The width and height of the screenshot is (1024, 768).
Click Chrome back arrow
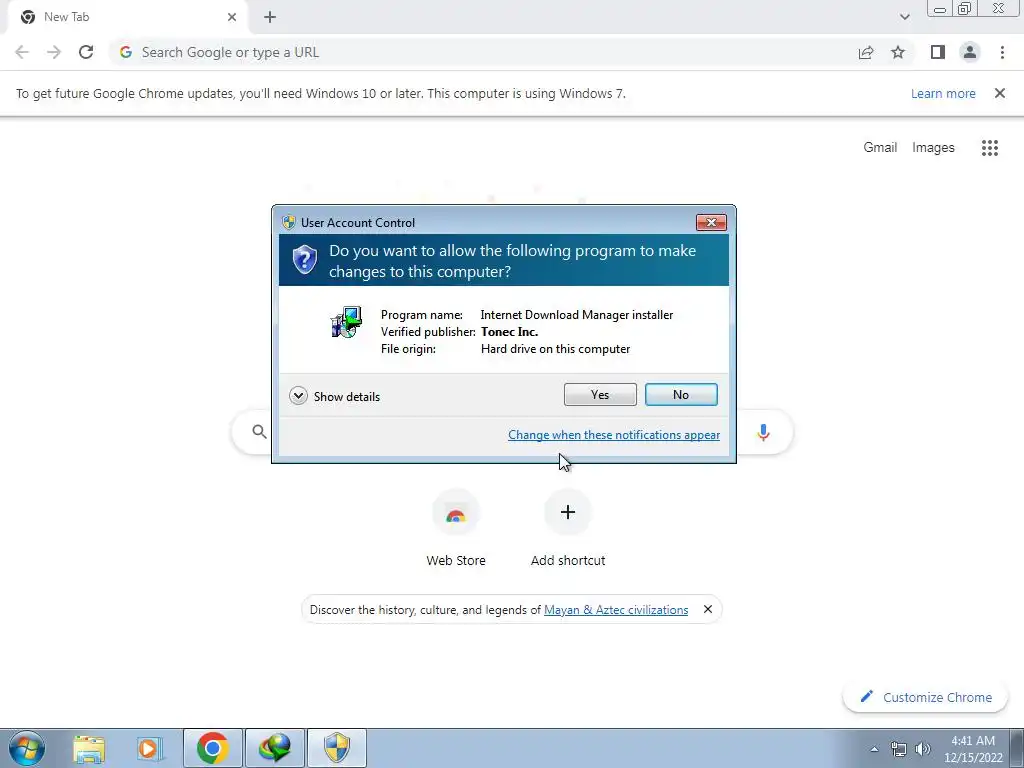tap(22, 52)
